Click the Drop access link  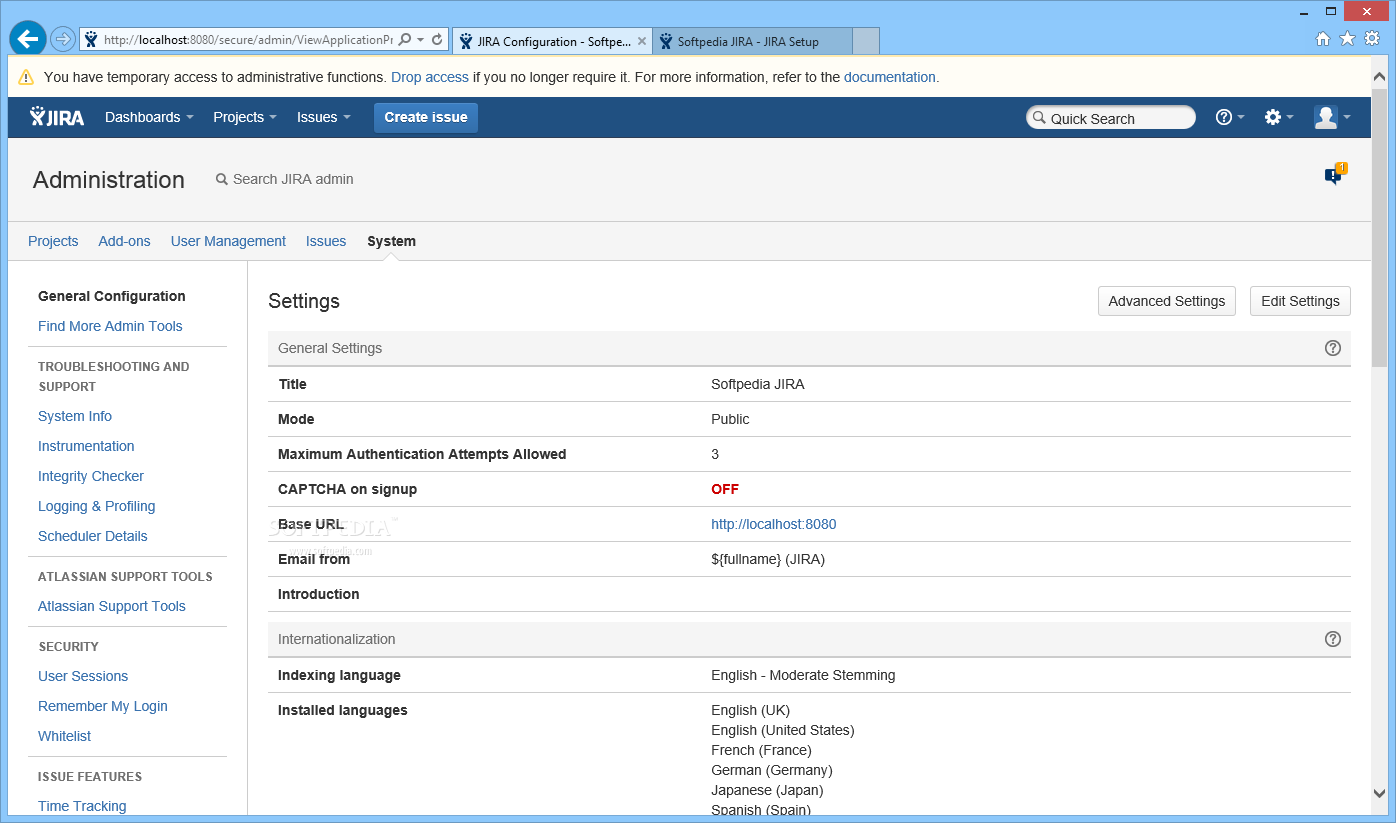430,77
